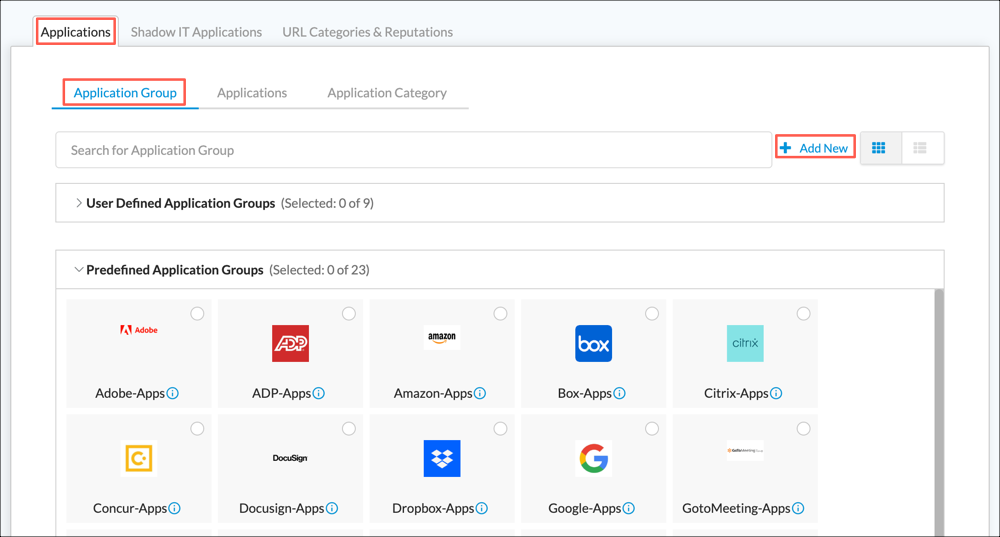Open the top-level Applications tab

tap(76, 32)
